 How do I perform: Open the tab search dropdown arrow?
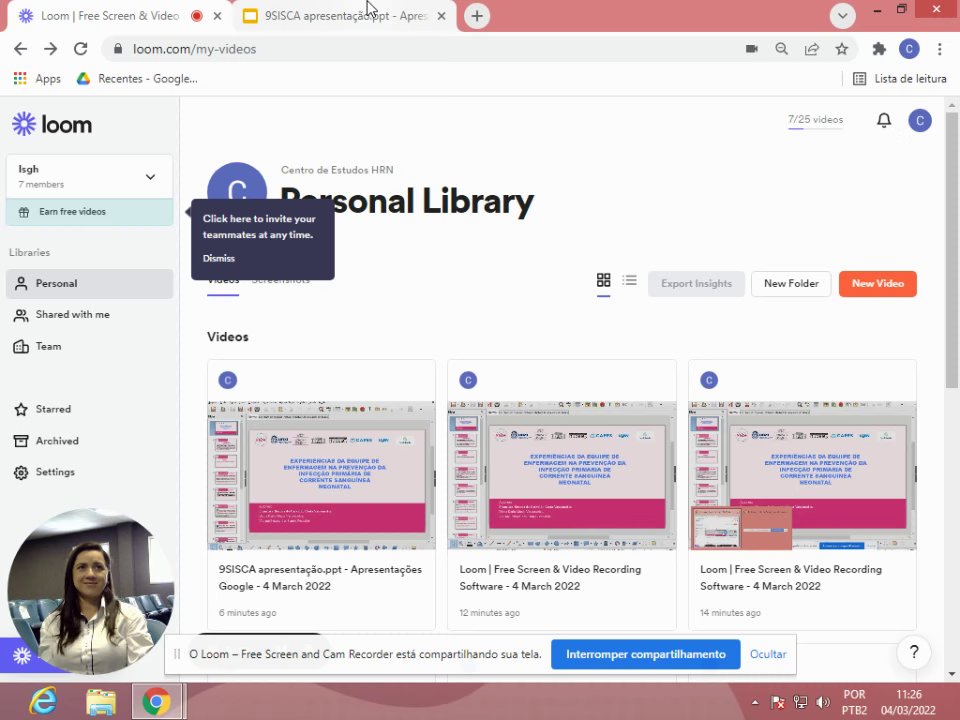click(842, 16)
